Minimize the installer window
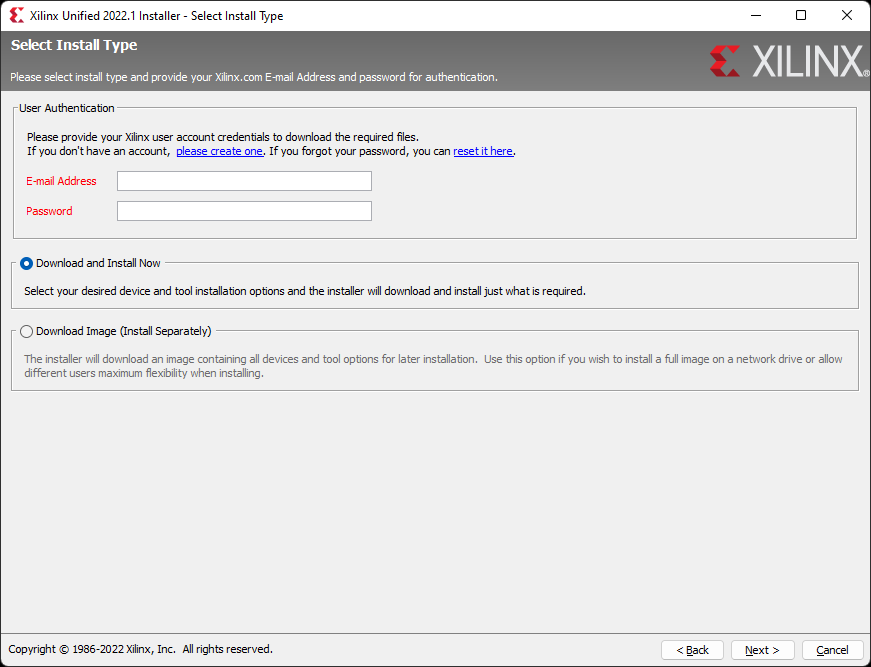This screenshot has width=871, height=667. coord(755,16)
